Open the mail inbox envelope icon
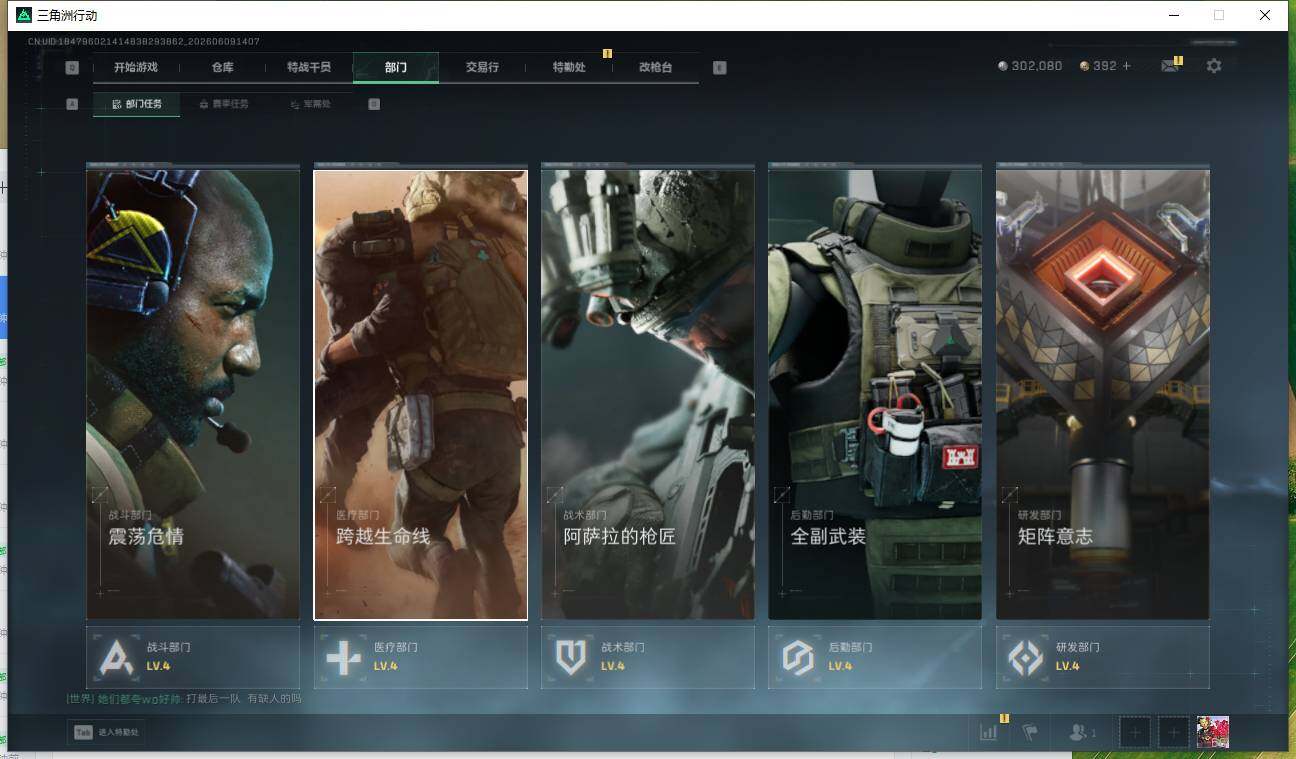Screen dimensions: 1296x759 (1169, 66)
